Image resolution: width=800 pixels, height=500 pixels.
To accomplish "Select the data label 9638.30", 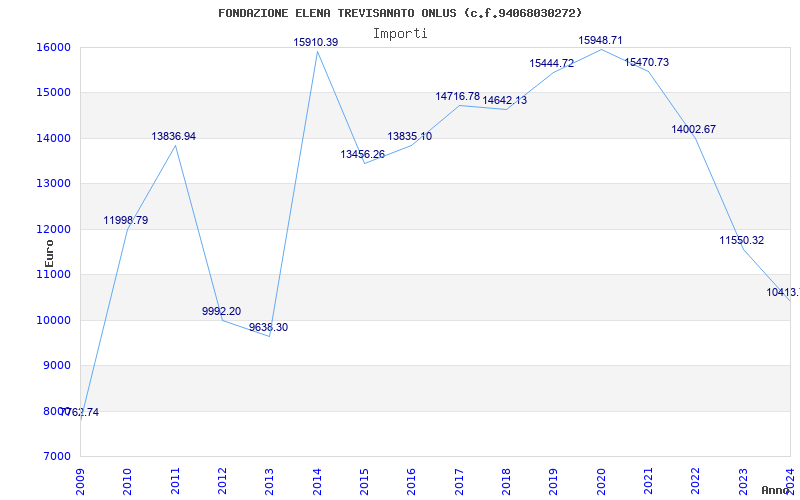I will click(x=268, y=328).
